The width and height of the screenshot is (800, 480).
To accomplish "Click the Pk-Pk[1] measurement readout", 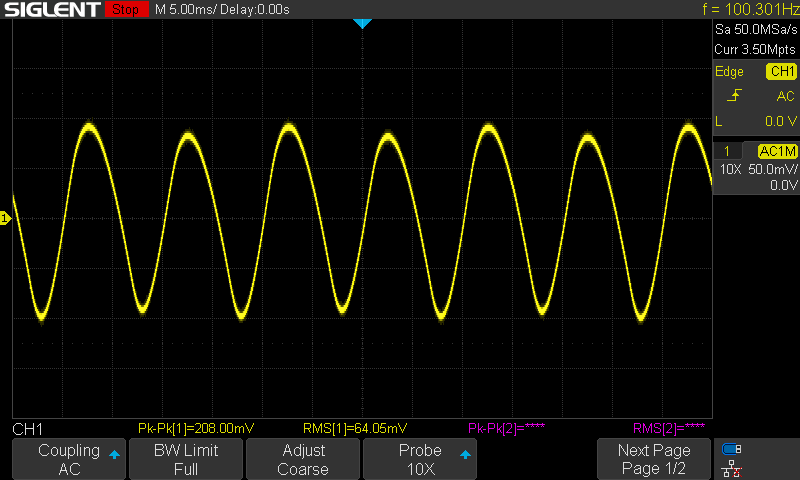I will point(186,429).
